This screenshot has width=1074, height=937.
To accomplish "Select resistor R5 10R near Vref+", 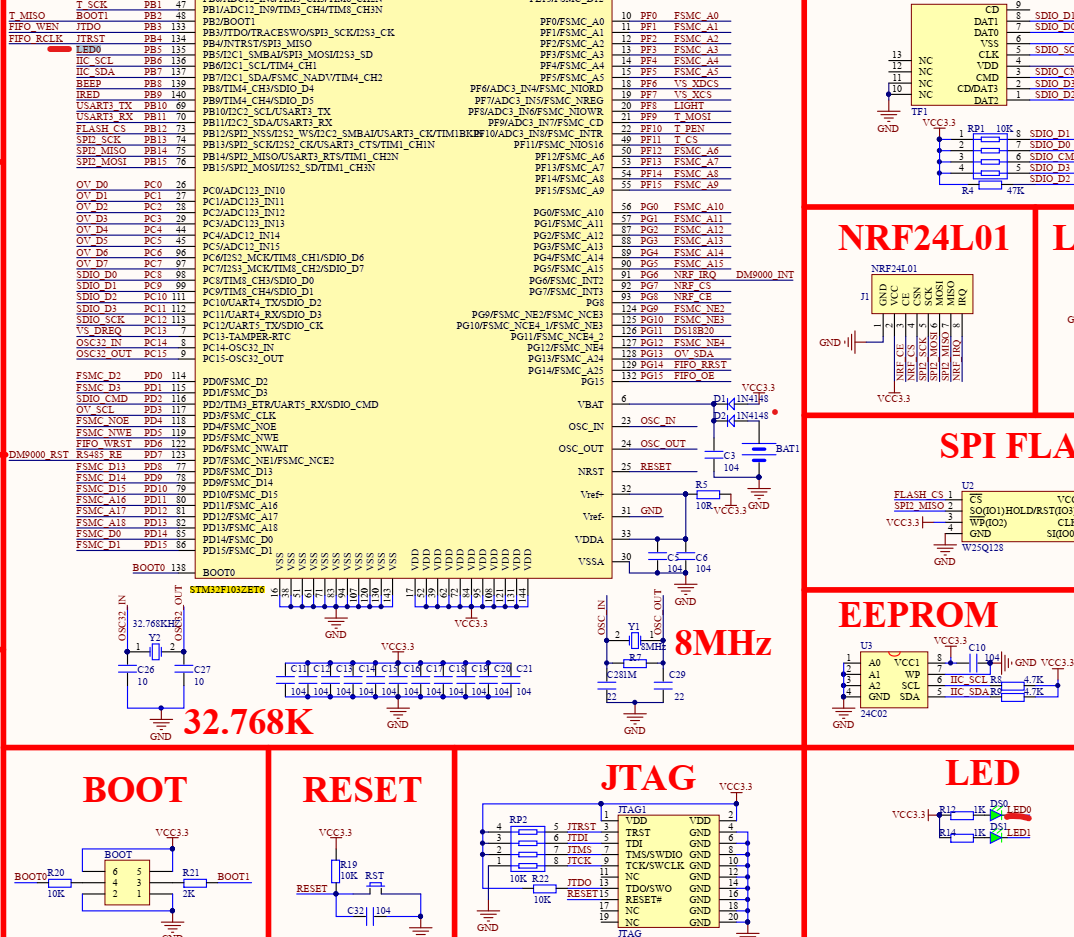I will coord(708,494).
